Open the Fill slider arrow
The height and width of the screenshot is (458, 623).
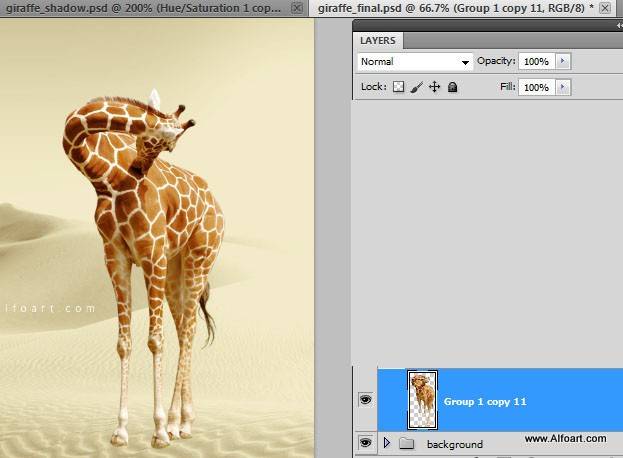point(562,88)
